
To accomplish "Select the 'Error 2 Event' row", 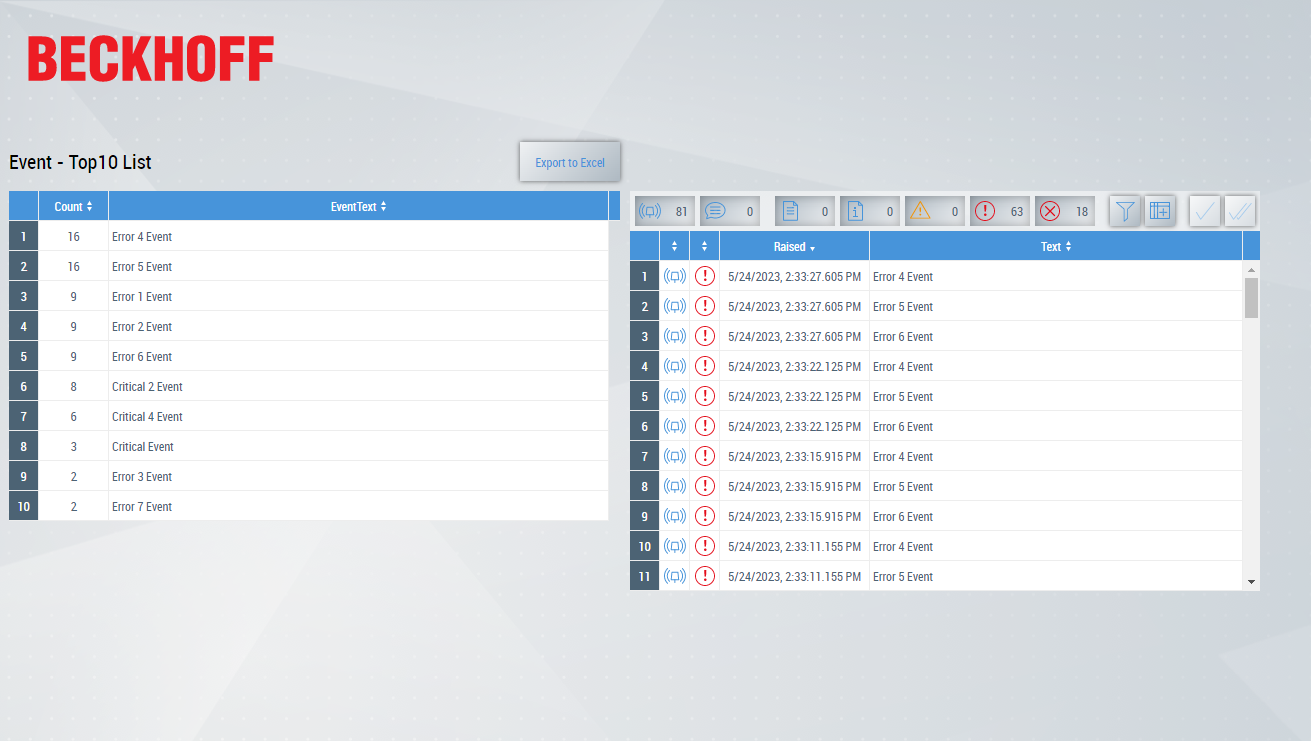I will [x=308, y=326].
